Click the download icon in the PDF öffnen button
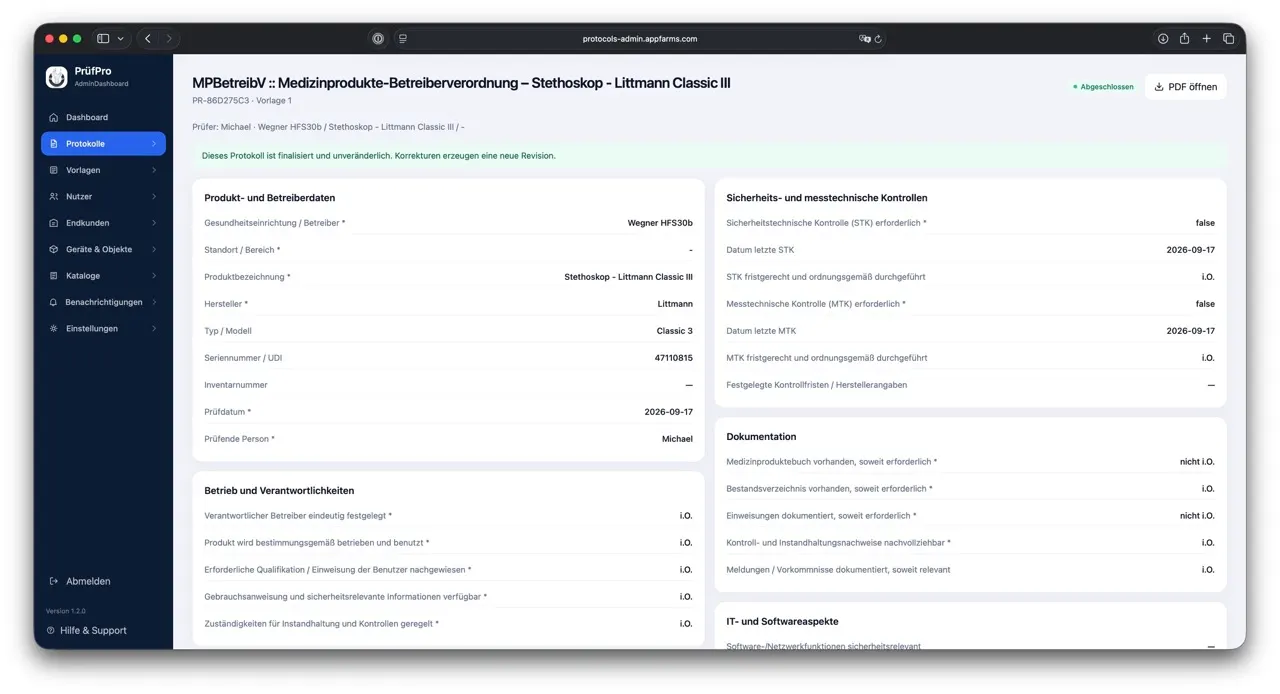Viewport: 1280px width, 694px height. click(1159, 87)
